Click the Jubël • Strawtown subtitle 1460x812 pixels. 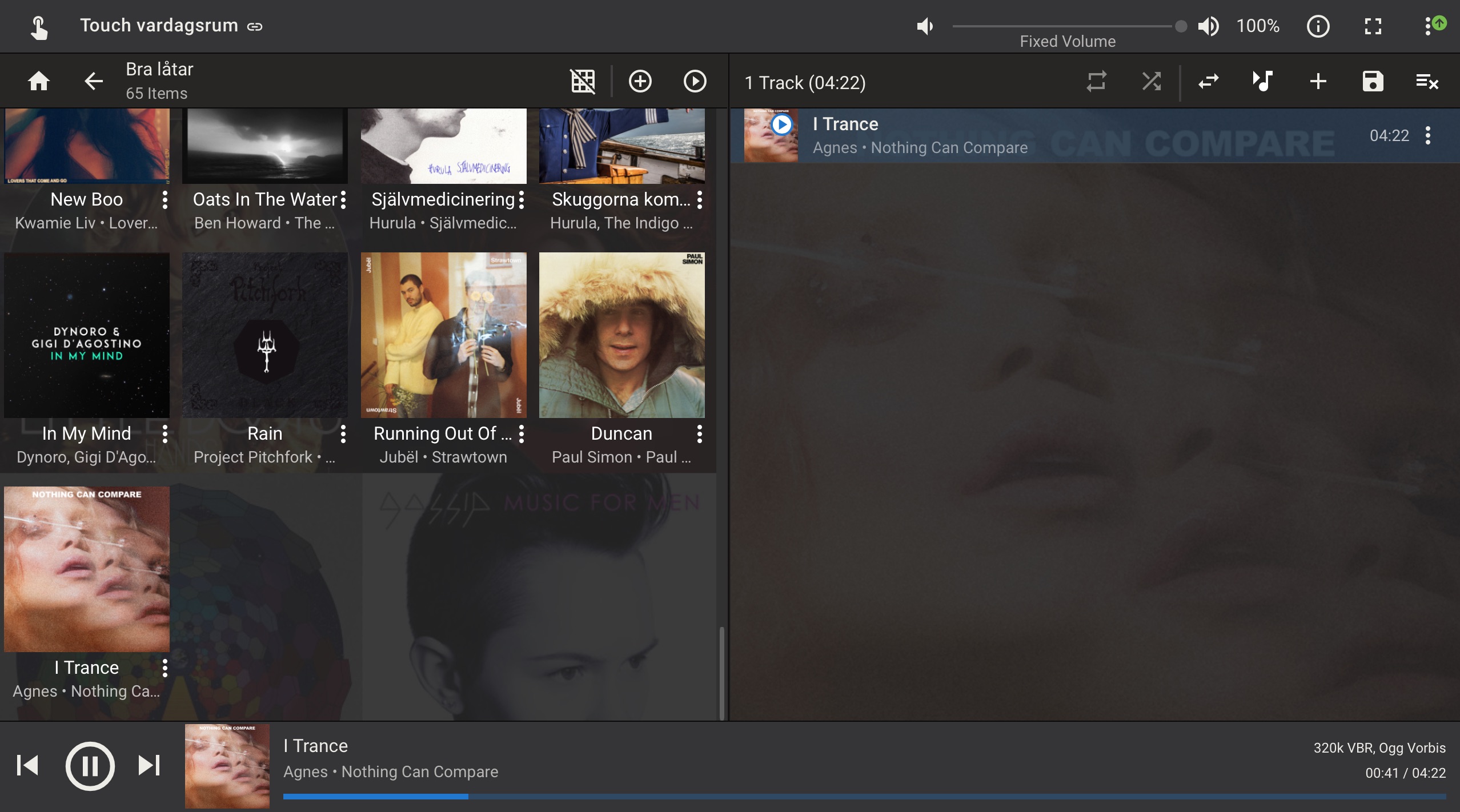(443, 457)
